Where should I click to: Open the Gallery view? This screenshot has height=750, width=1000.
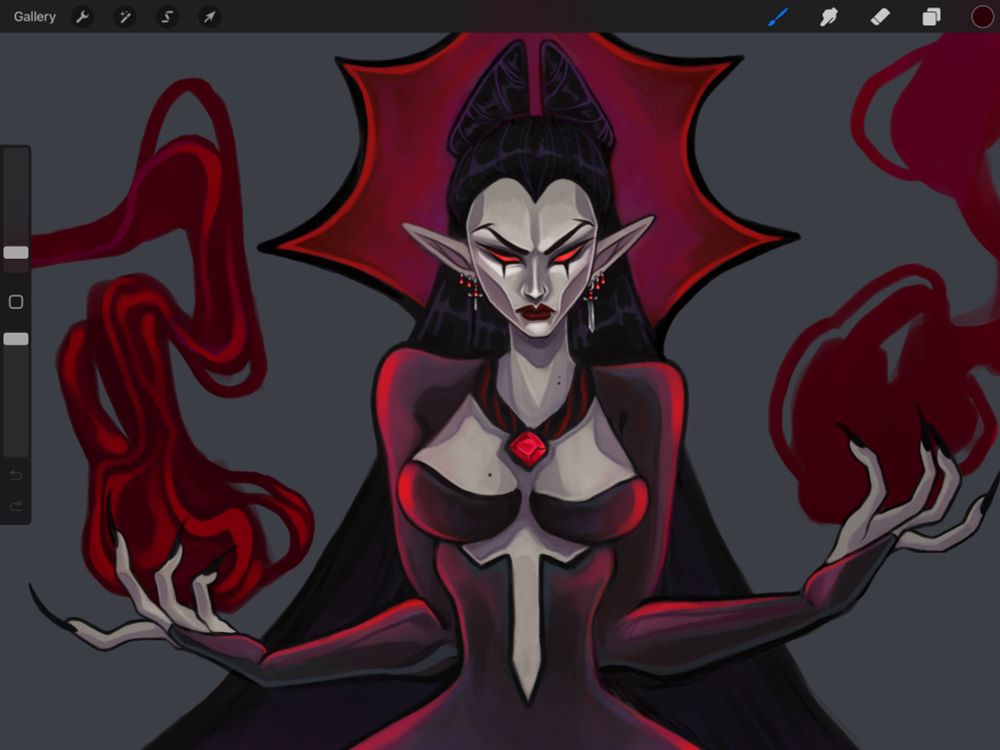(34, 17)
